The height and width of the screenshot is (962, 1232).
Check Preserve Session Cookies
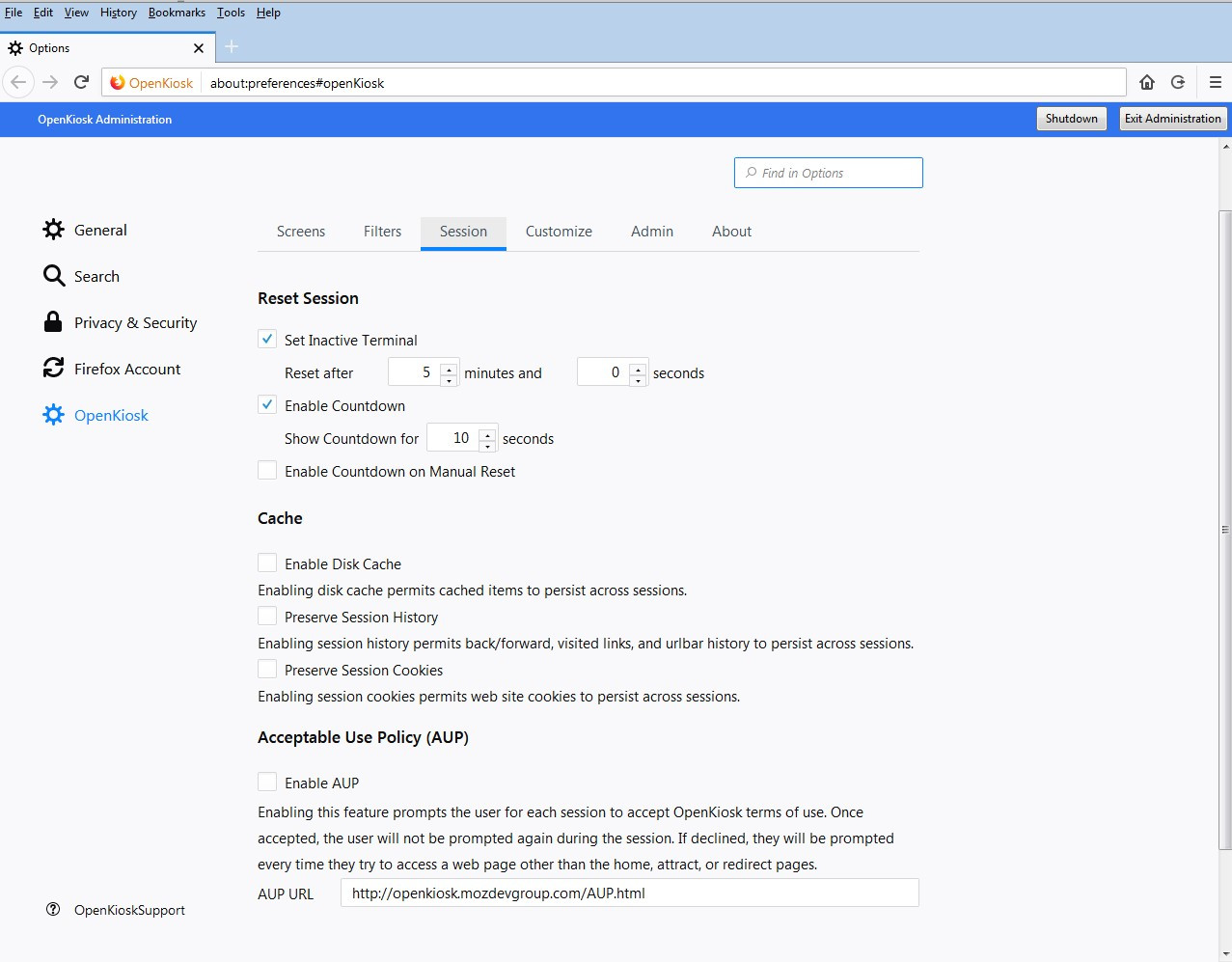tap(267, 670)
